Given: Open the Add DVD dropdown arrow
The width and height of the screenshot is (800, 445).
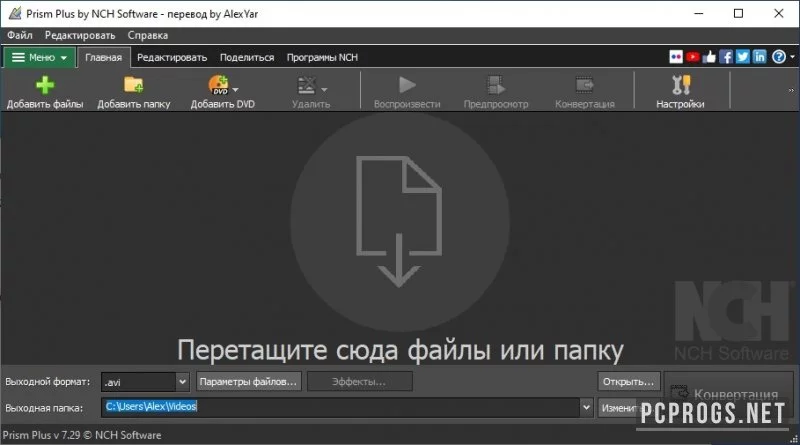Looking at the screenshot, I should [235, 89].
